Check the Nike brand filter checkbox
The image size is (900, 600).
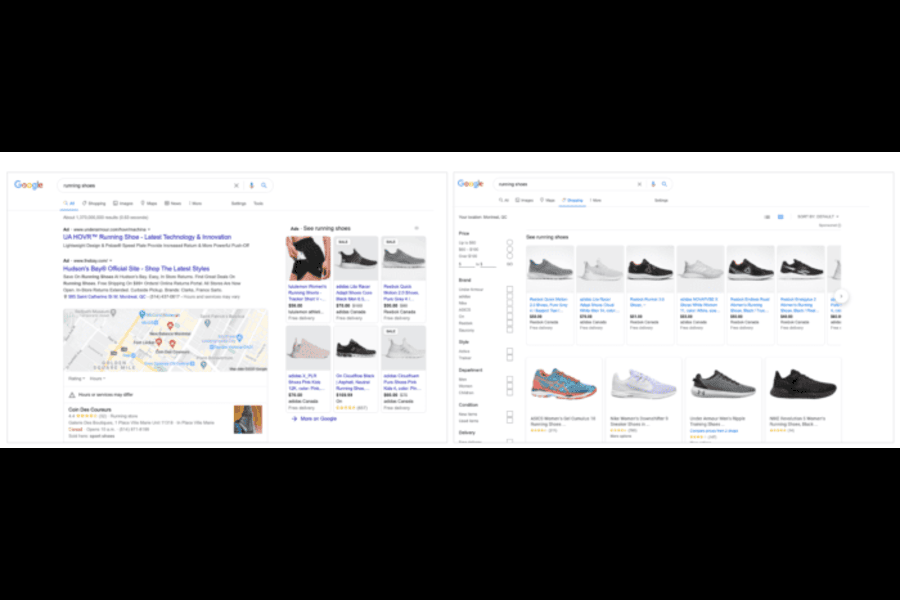(x=509, y=301)
